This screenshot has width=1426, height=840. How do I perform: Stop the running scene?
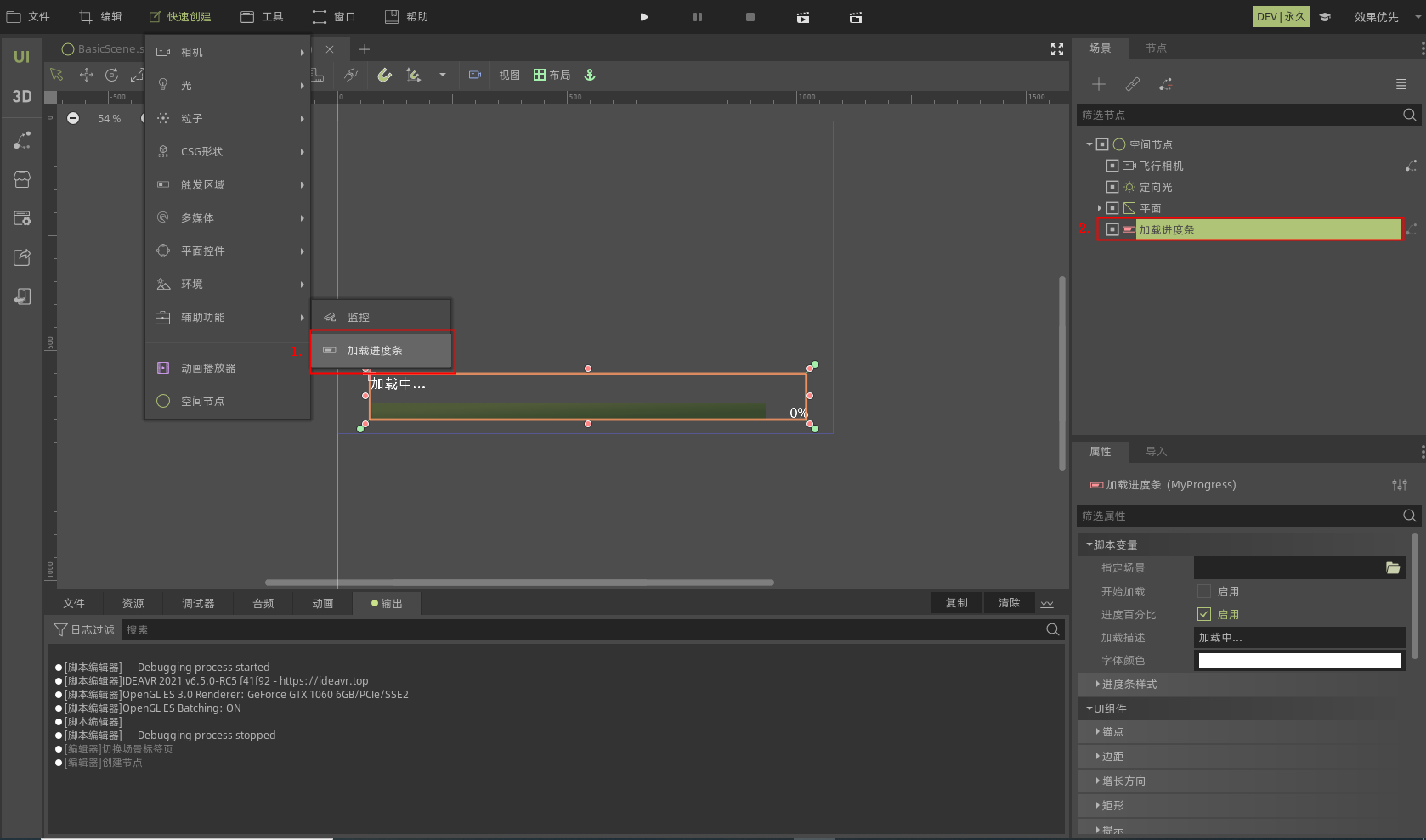(x=750, y=17)
